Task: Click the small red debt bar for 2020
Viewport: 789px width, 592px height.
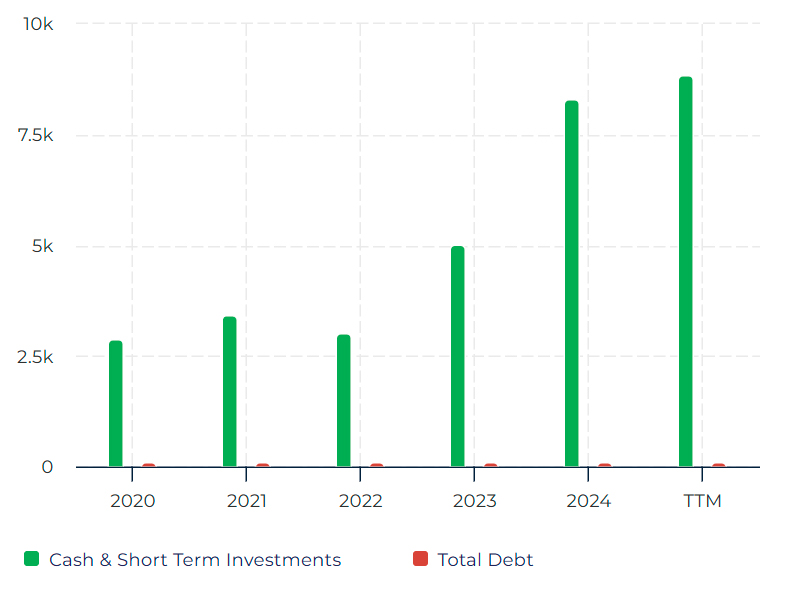Action: (149, 465)
